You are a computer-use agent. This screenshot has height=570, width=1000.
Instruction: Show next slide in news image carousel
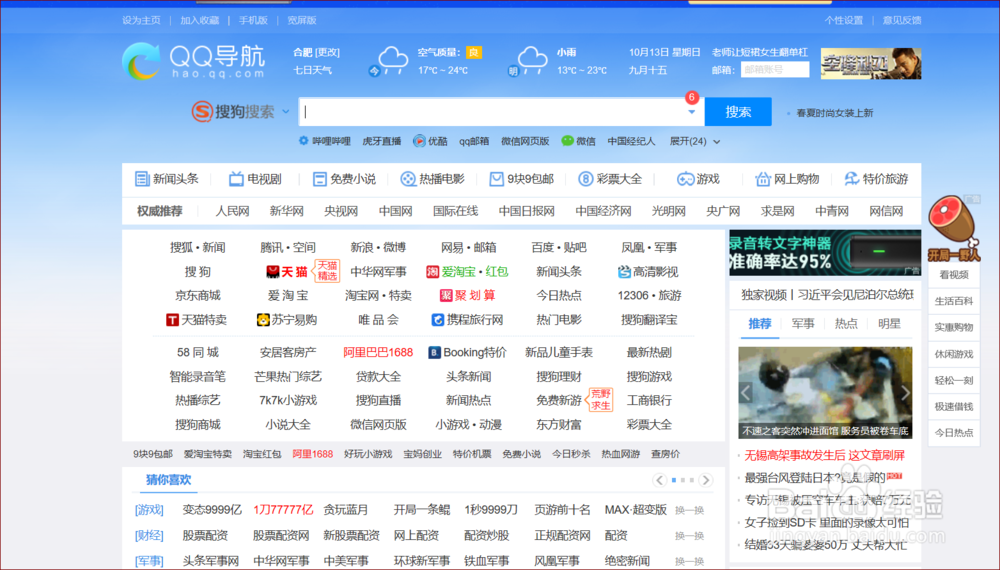(905, 393)
